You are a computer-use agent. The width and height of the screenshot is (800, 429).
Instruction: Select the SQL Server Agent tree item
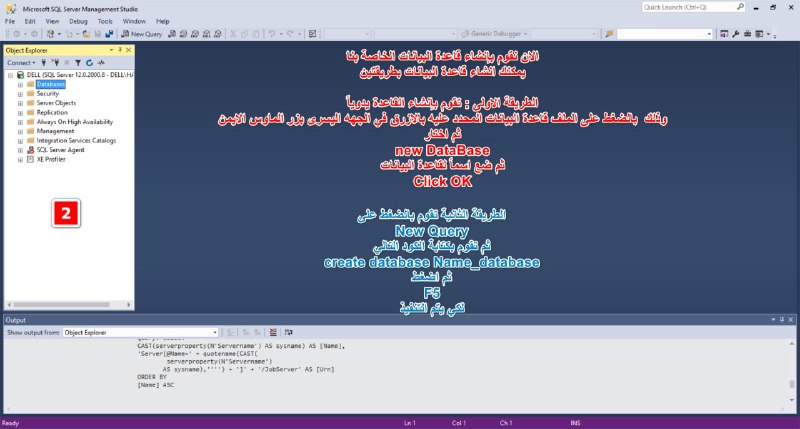60,150
